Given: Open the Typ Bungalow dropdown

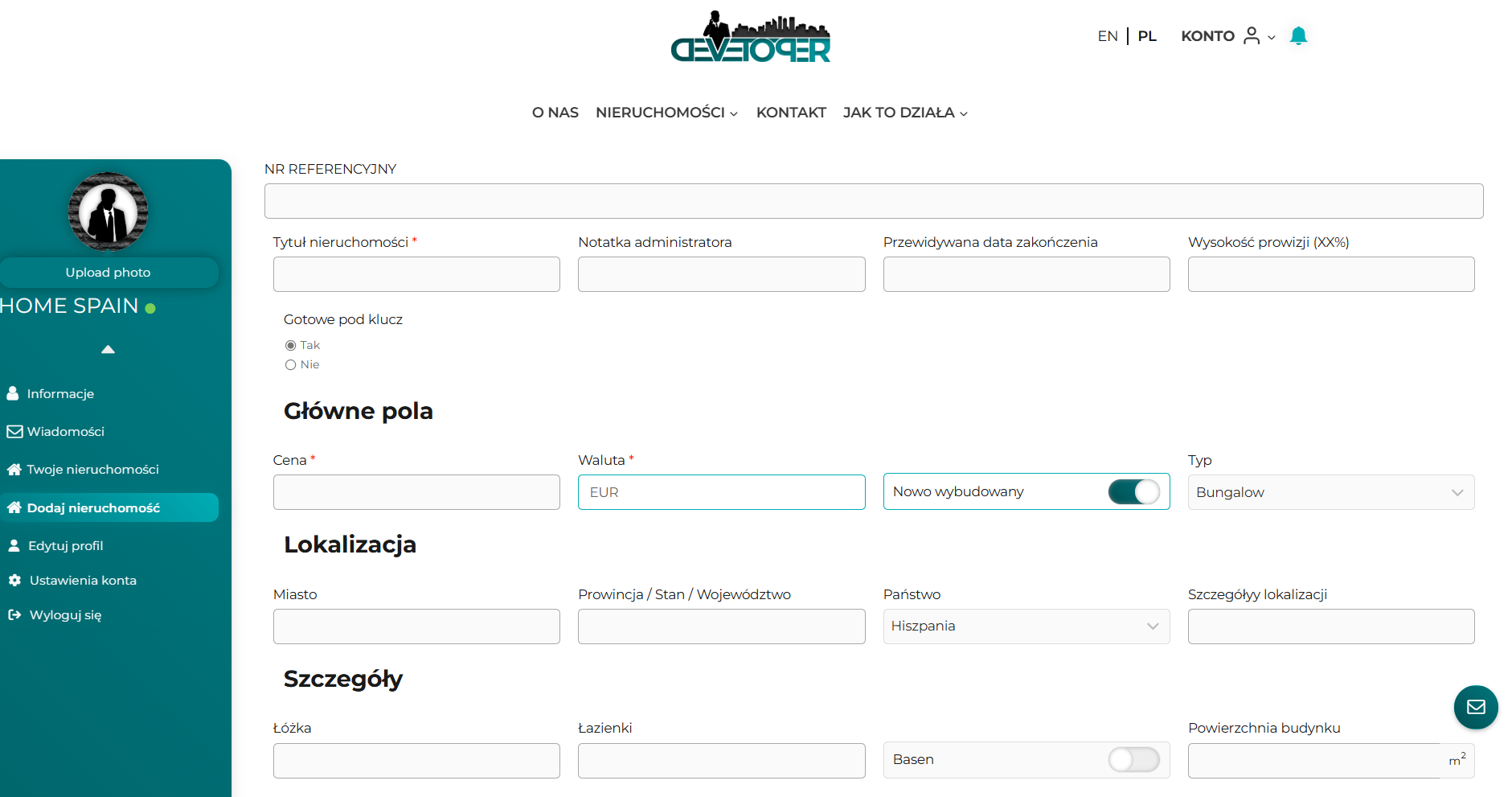Looking at the screenshot, I should coord(1331,492).
